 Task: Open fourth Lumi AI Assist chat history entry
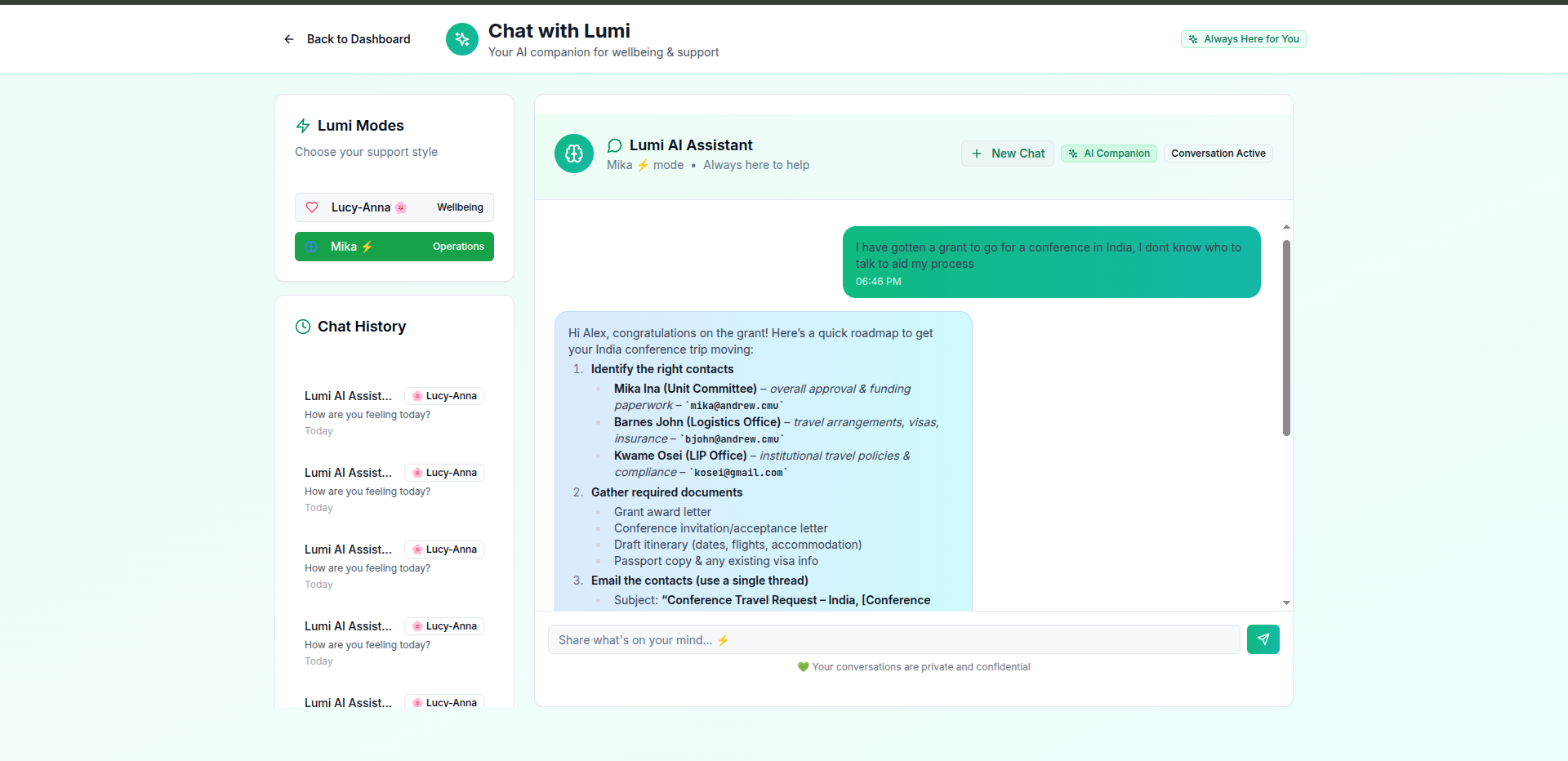point(394,643)
